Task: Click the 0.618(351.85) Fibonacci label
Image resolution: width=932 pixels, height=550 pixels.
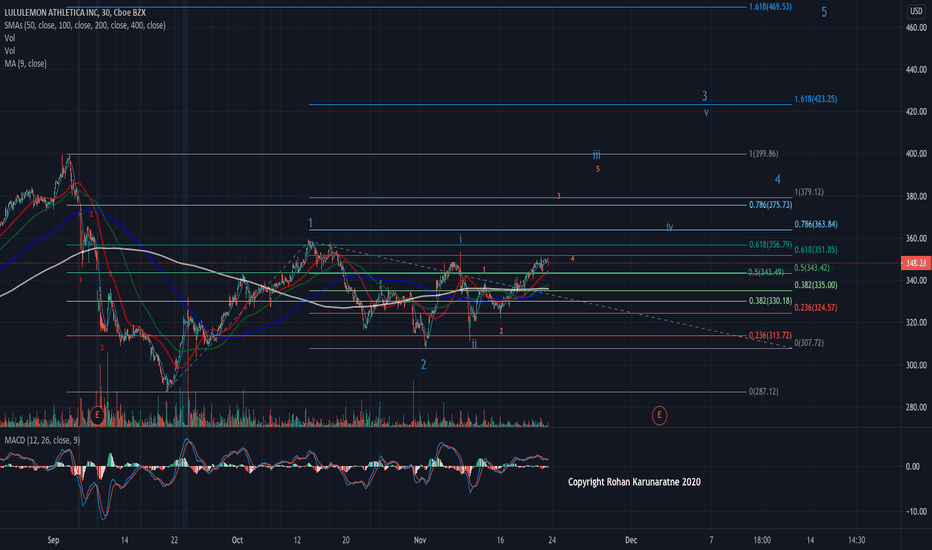Action: click(816, 250)
